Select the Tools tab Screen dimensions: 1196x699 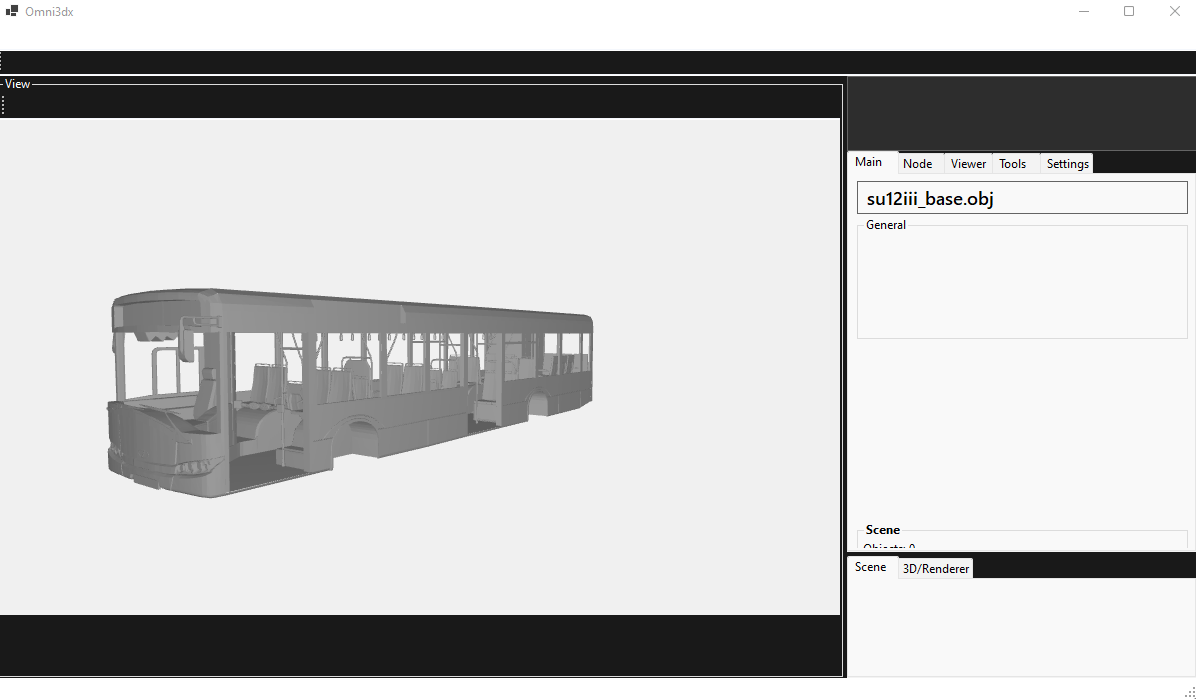pyautogui.click(x=1013, y=164)
